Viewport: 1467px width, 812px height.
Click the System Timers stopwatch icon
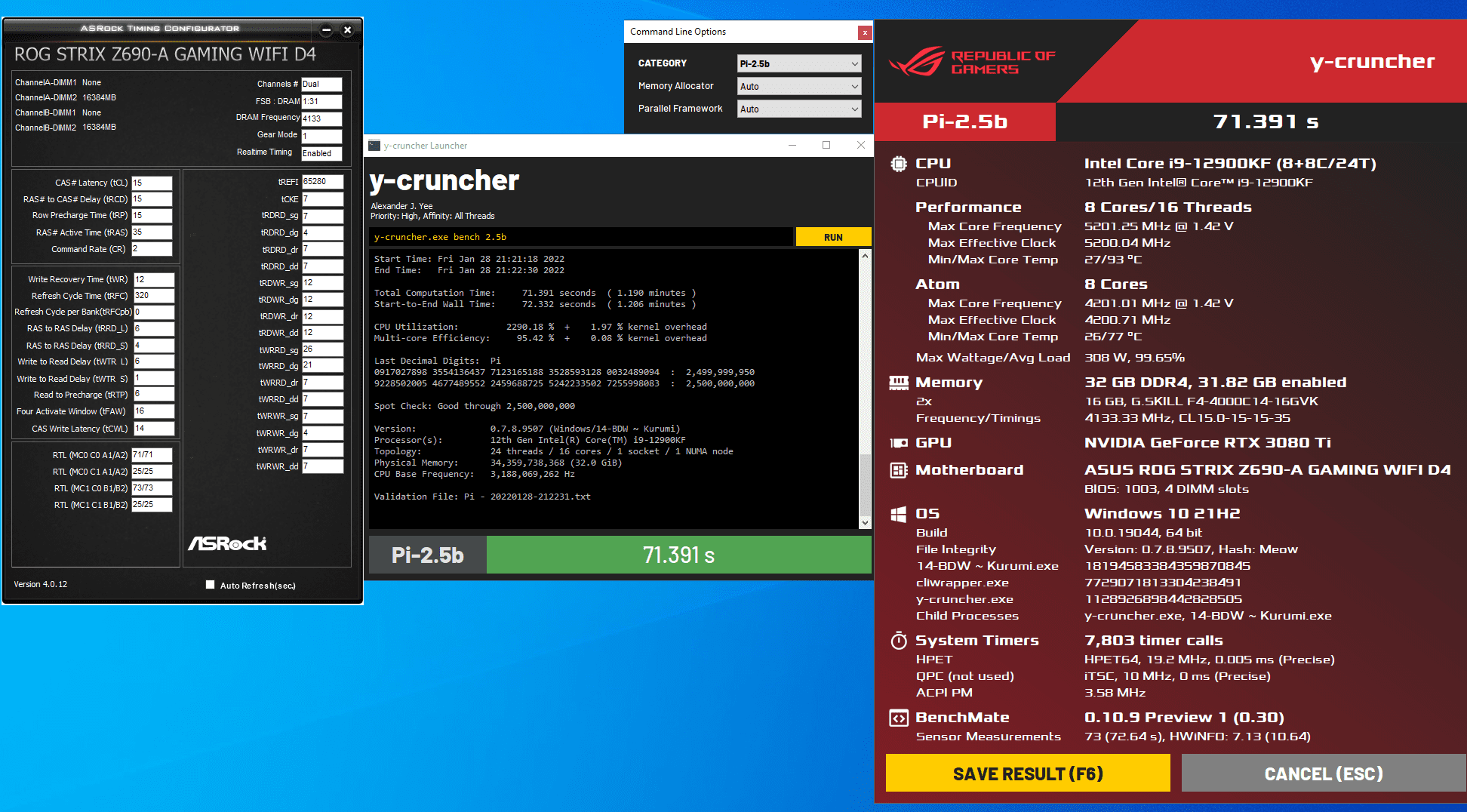point(899,641)
